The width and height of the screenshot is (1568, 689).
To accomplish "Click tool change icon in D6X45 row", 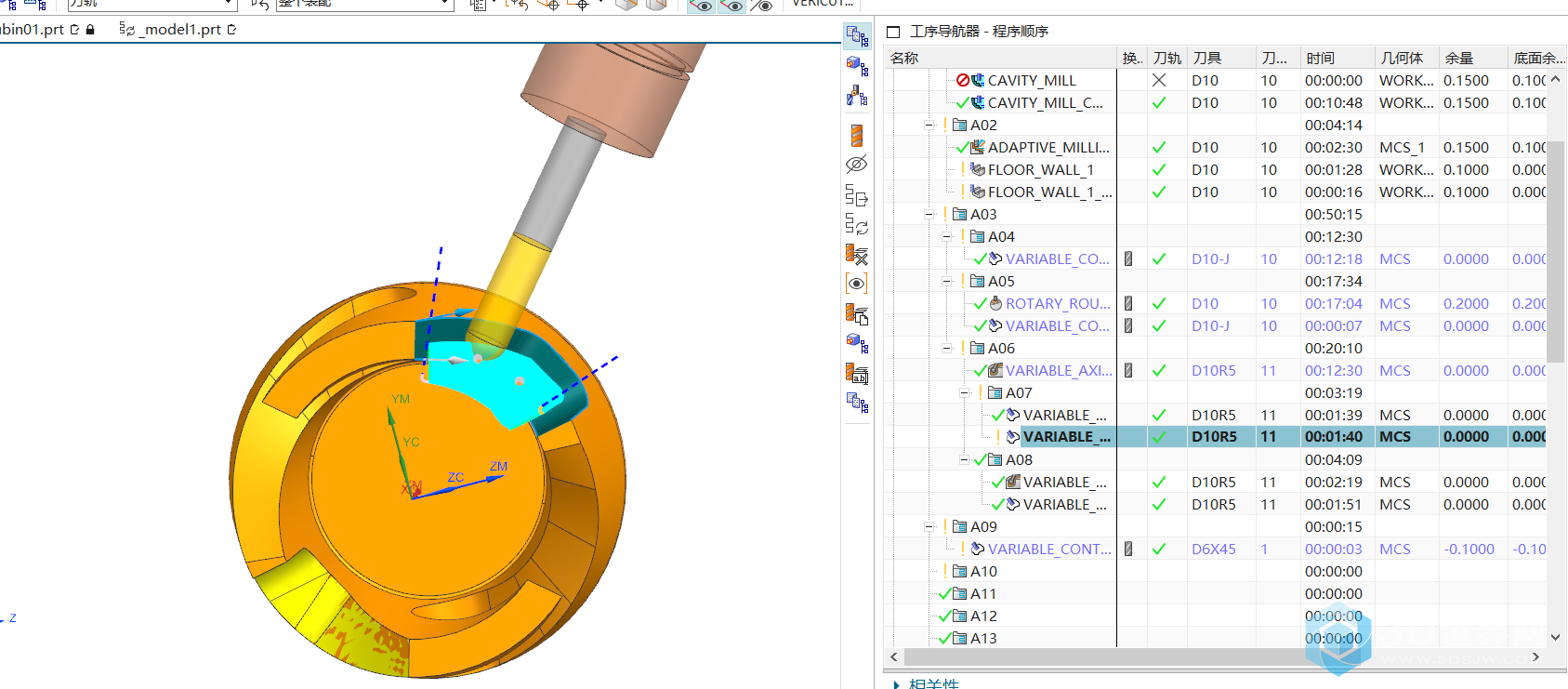I will (1128, 549).
